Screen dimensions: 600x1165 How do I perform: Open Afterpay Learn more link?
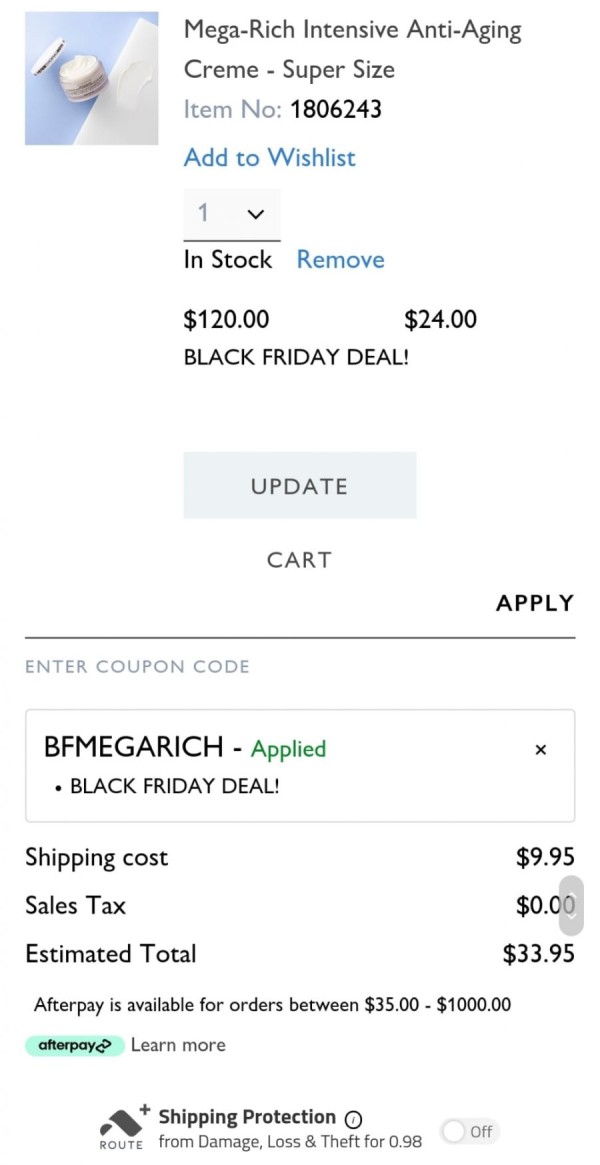point(178,1045)
